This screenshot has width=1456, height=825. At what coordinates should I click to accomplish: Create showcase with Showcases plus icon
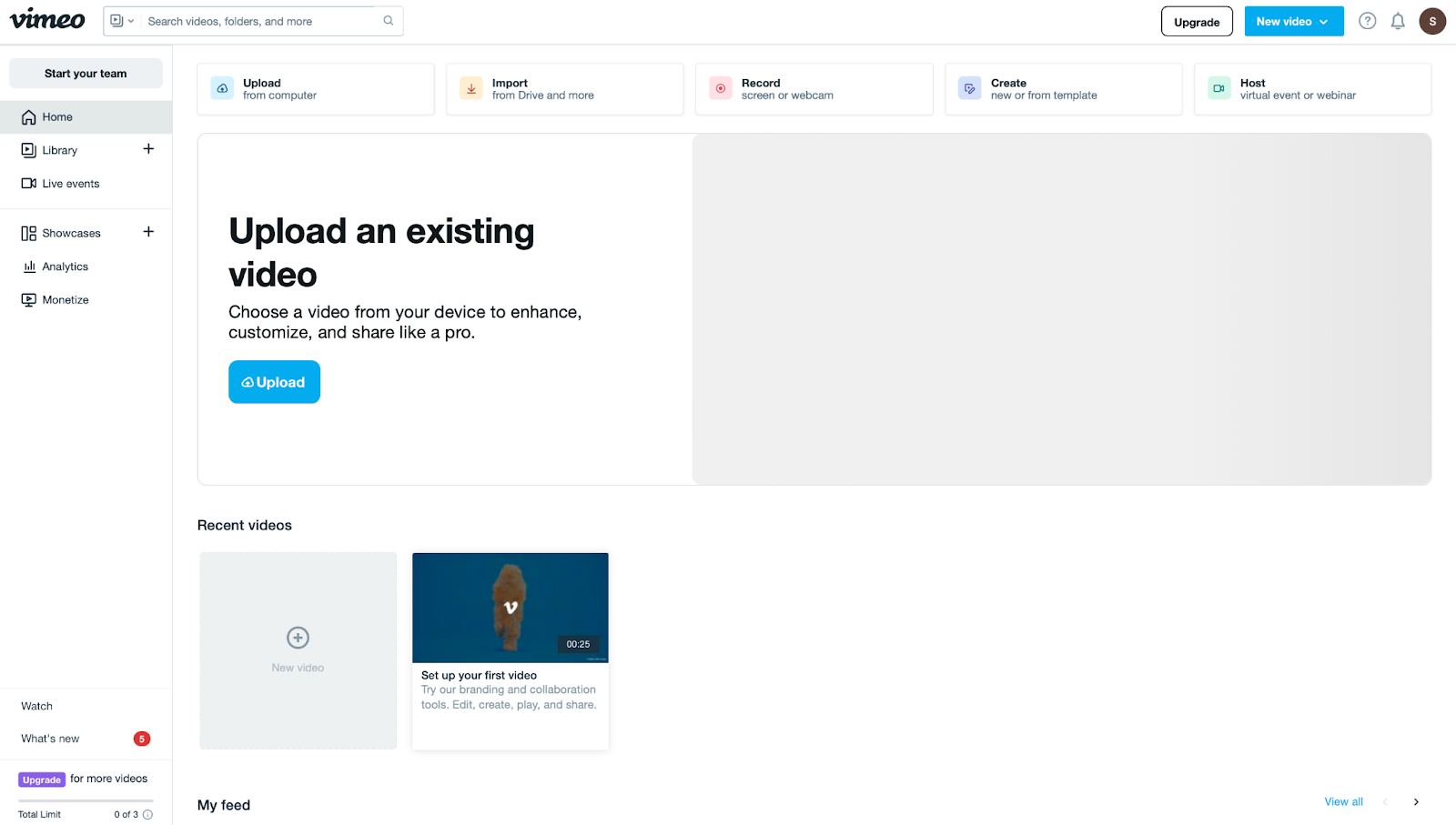pos(148,232)
